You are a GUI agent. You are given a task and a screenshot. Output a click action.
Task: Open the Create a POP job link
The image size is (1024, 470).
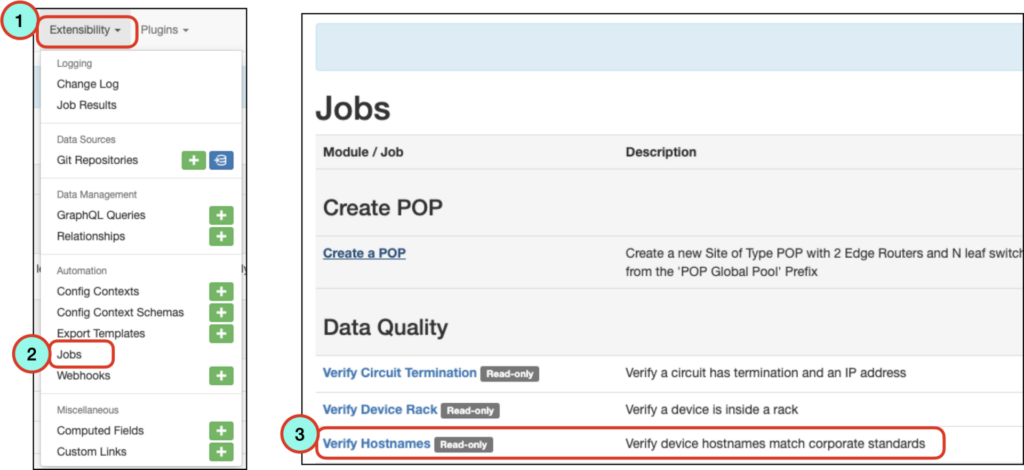364,253
